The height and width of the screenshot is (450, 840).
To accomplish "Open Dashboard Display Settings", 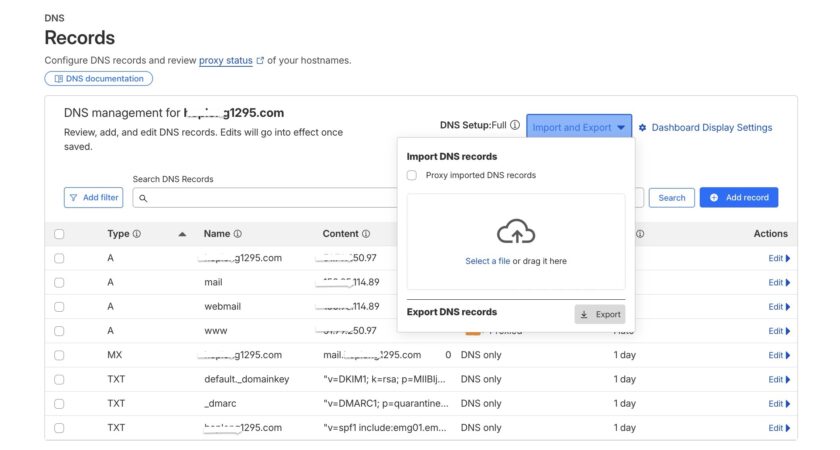I will pyautogui.click(x=712, y=128).
